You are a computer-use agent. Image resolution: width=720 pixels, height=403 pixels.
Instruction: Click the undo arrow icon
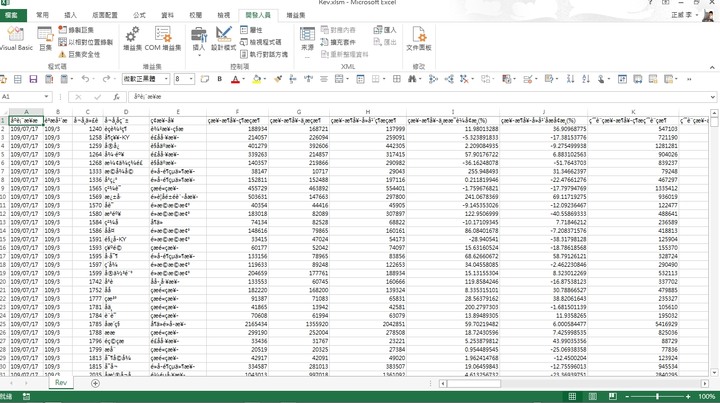(x=86, y=79)
